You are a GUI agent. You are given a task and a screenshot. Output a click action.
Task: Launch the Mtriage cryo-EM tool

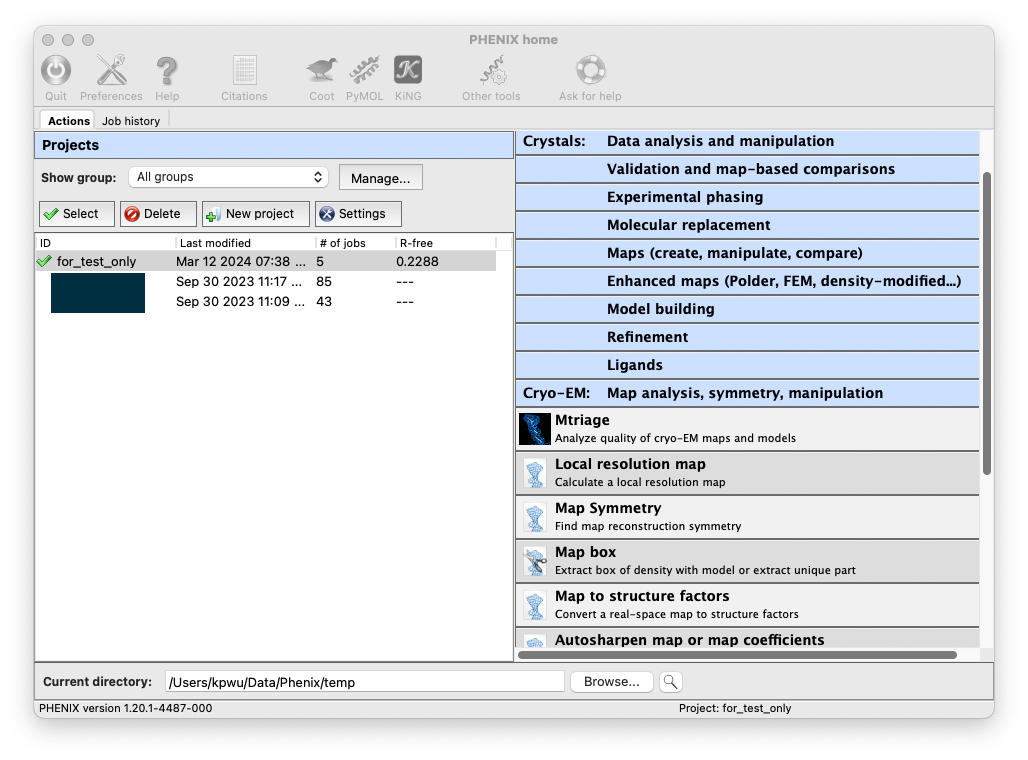coord(700,428)
